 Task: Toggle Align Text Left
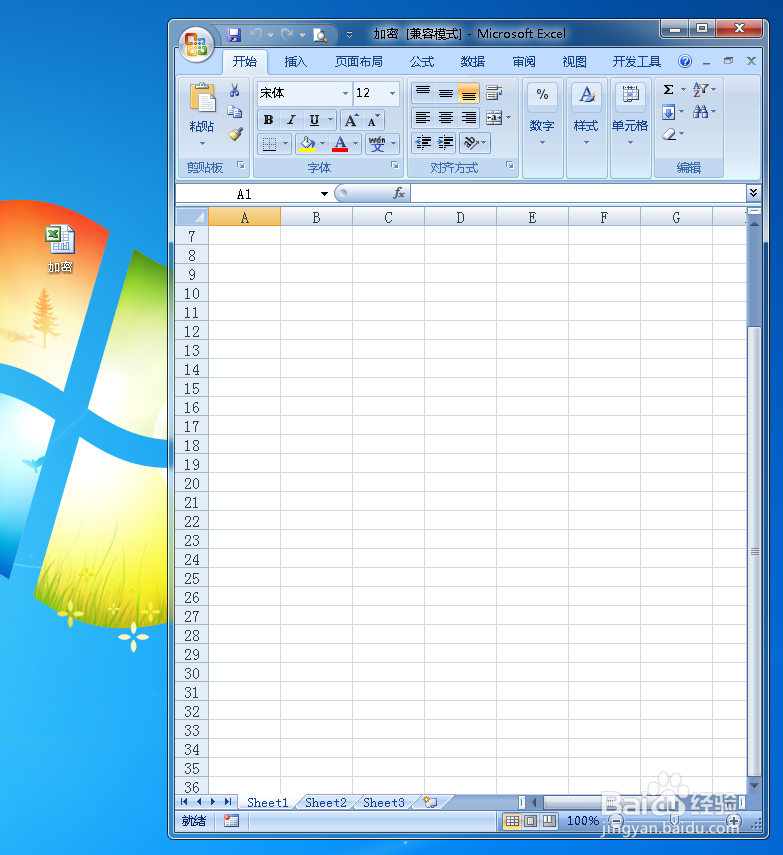coord(423,118)
